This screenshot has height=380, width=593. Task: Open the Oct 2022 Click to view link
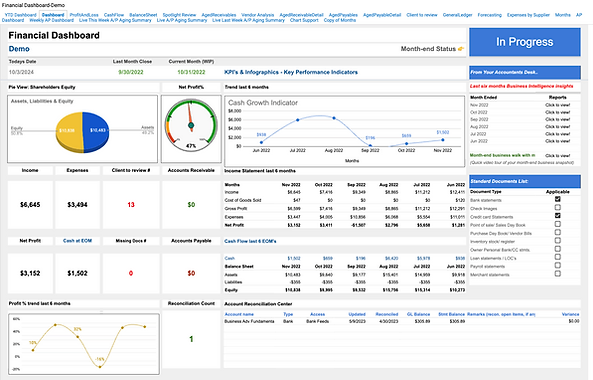[x=557, y=112]
